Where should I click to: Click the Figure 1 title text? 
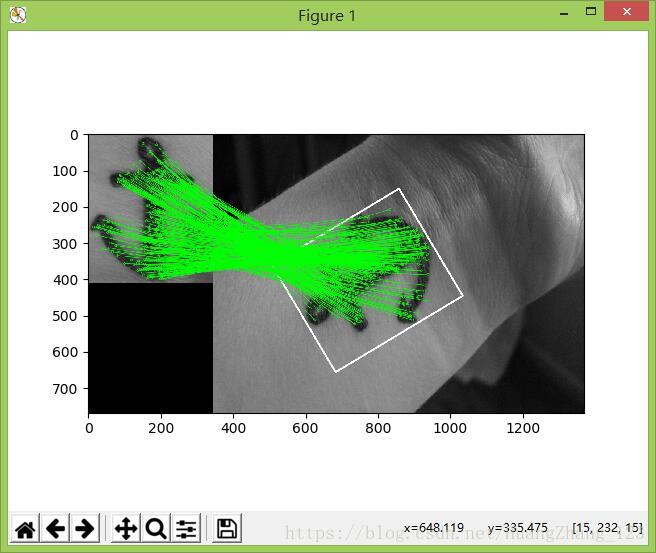coord(327,16)
